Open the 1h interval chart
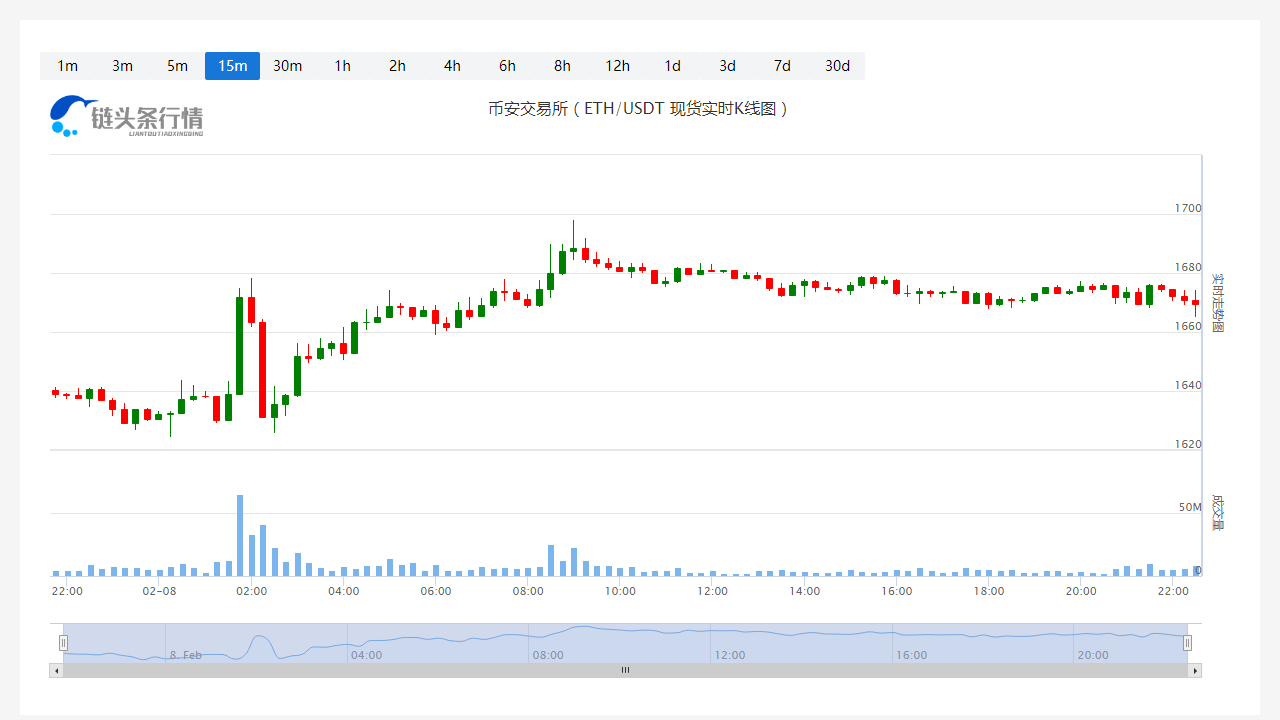1280x720 pixels. click(x=342, y=66)
